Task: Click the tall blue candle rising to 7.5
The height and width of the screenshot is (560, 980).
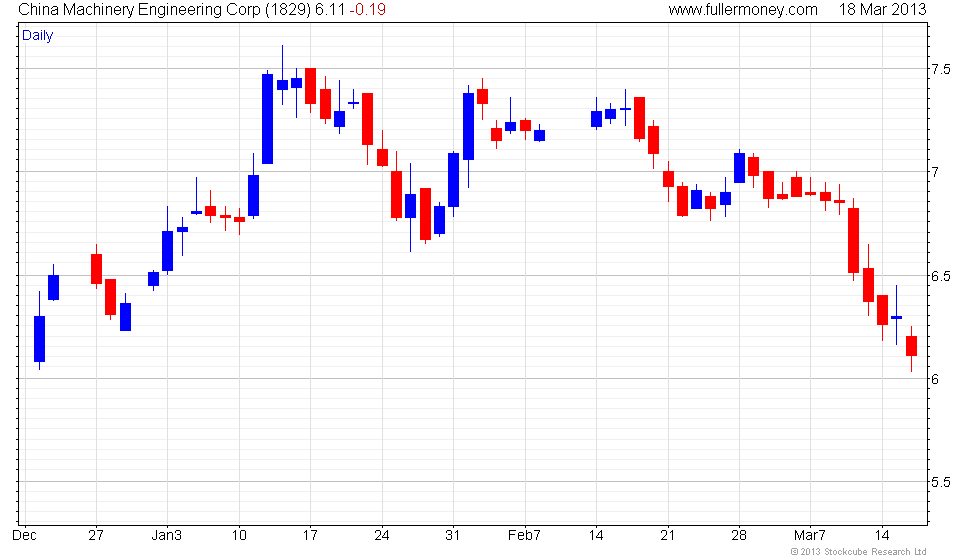Action: click(268, 119)
